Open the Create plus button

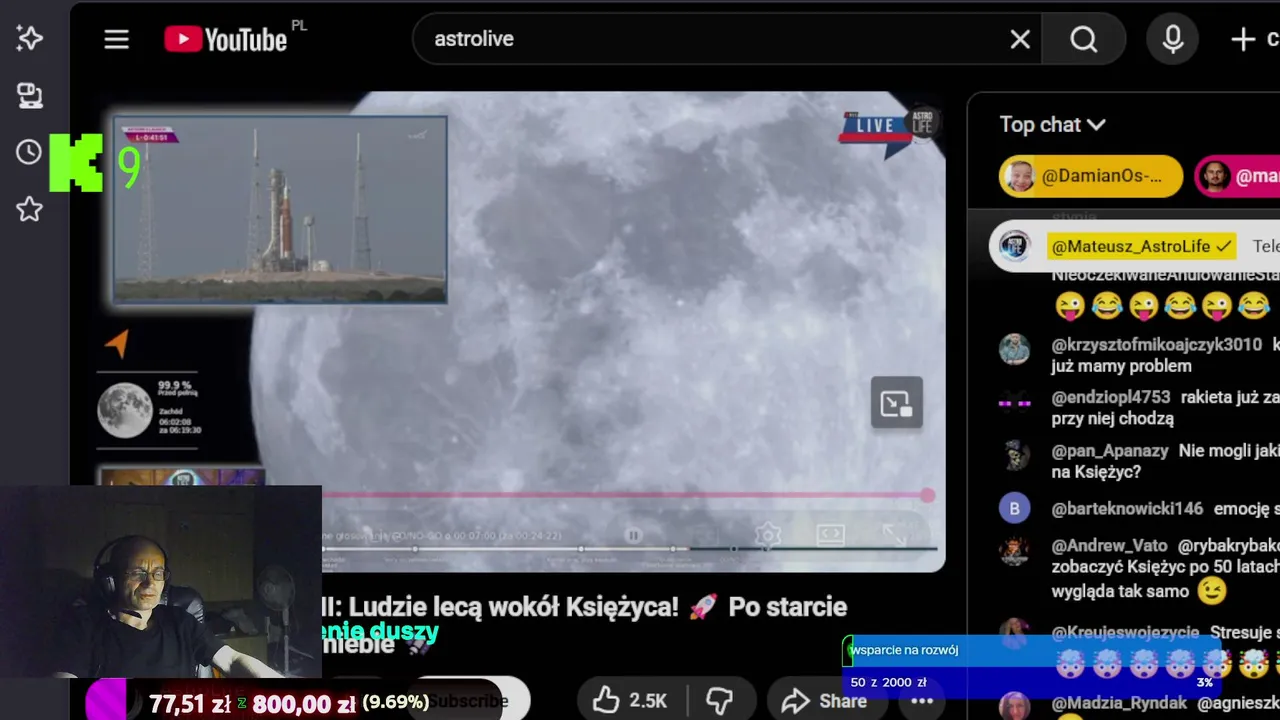point(1255,39)
